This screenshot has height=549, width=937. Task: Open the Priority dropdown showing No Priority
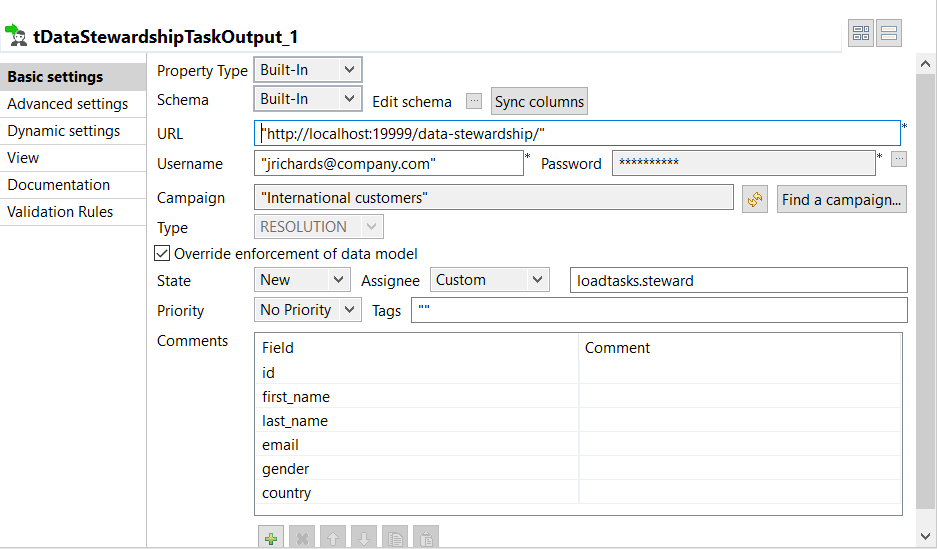coord(308,310)
